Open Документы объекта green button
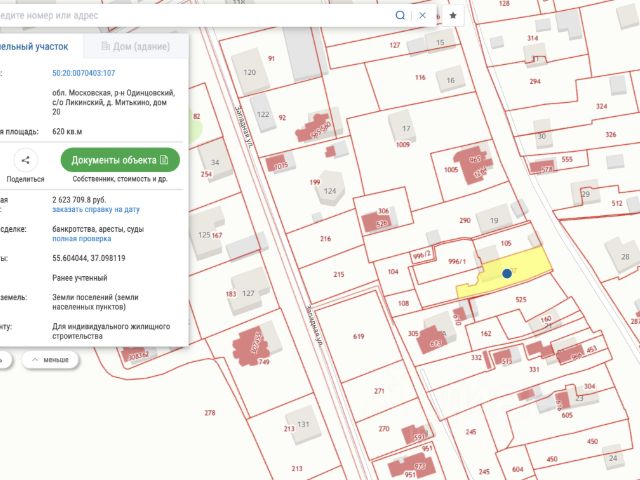This screenshot has height=480, width=640. tap(120, 160)
